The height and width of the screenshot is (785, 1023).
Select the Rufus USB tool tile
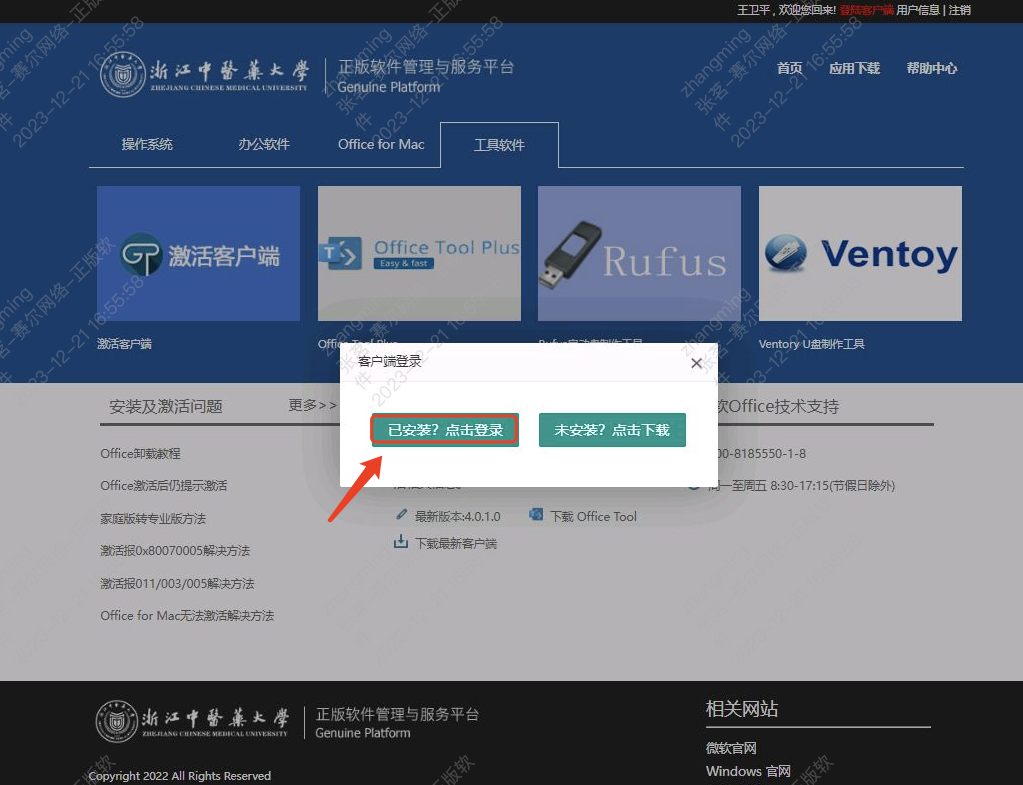(x=639, y=253)
